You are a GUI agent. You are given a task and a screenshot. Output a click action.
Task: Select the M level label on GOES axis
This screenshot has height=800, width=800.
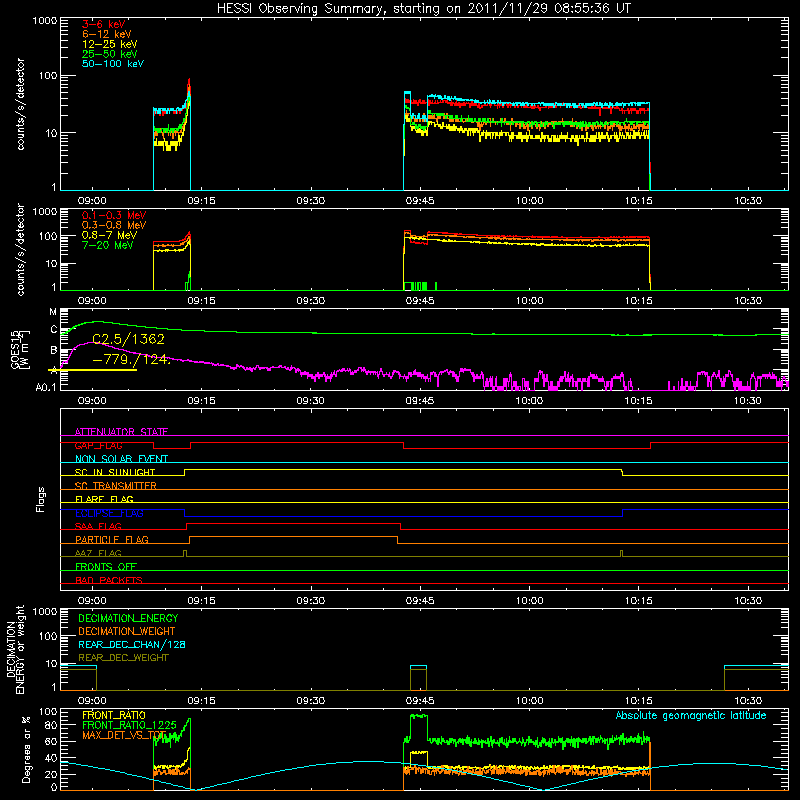(x=53, y=312)
